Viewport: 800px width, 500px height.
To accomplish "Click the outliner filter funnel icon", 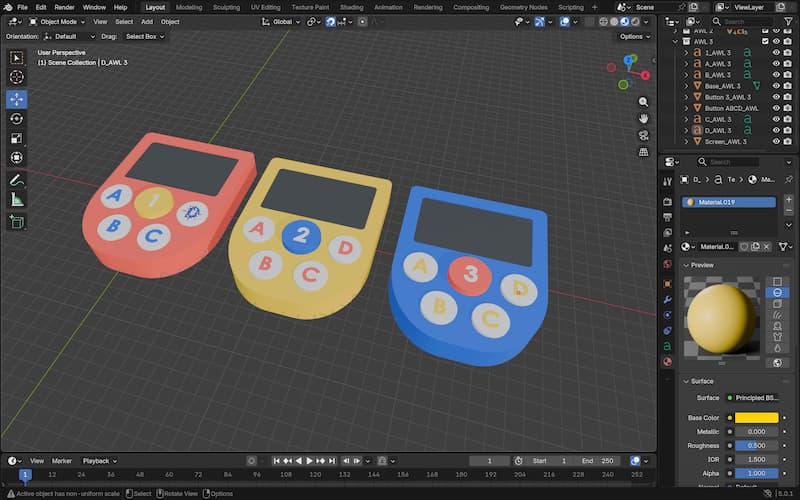I will pos(788,21).
